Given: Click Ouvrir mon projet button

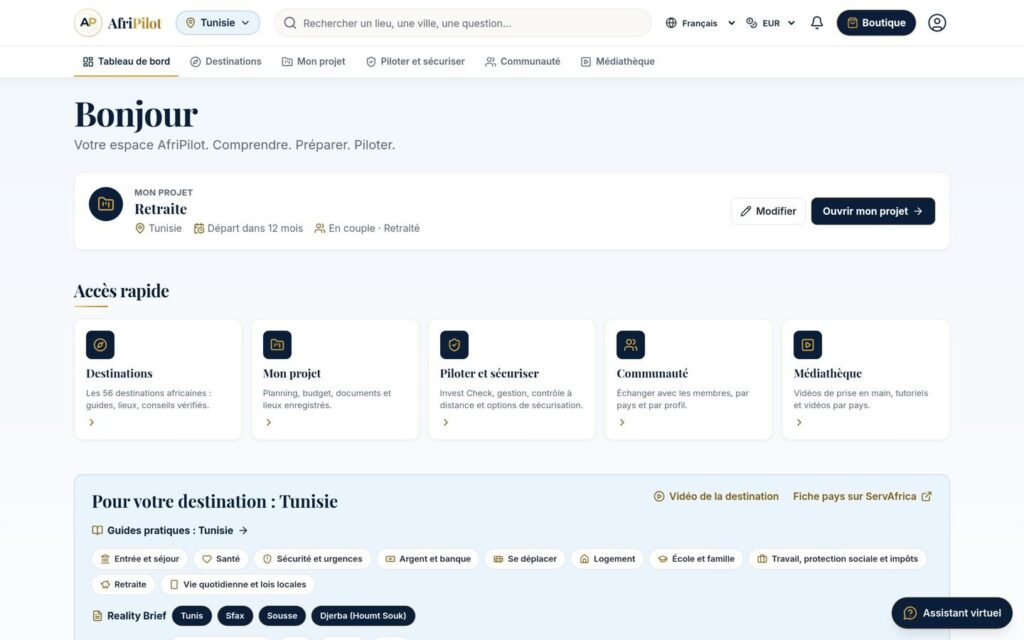Looking at the screenshot, I should pos(872,211).
